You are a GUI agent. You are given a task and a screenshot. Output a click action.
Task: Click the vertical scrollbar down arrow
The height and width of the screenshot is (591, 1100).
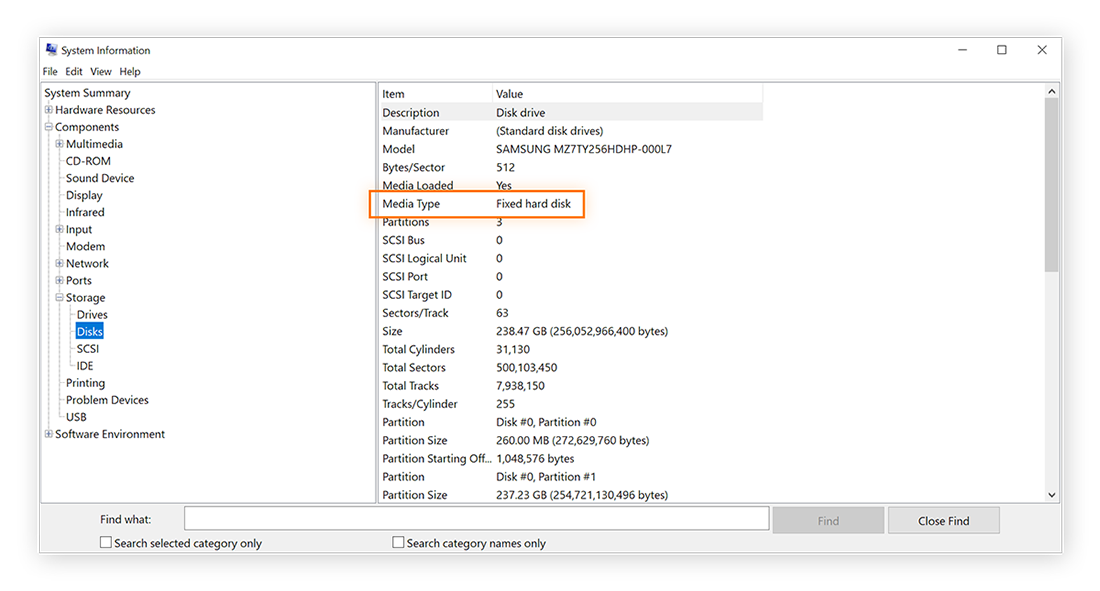1051,493
